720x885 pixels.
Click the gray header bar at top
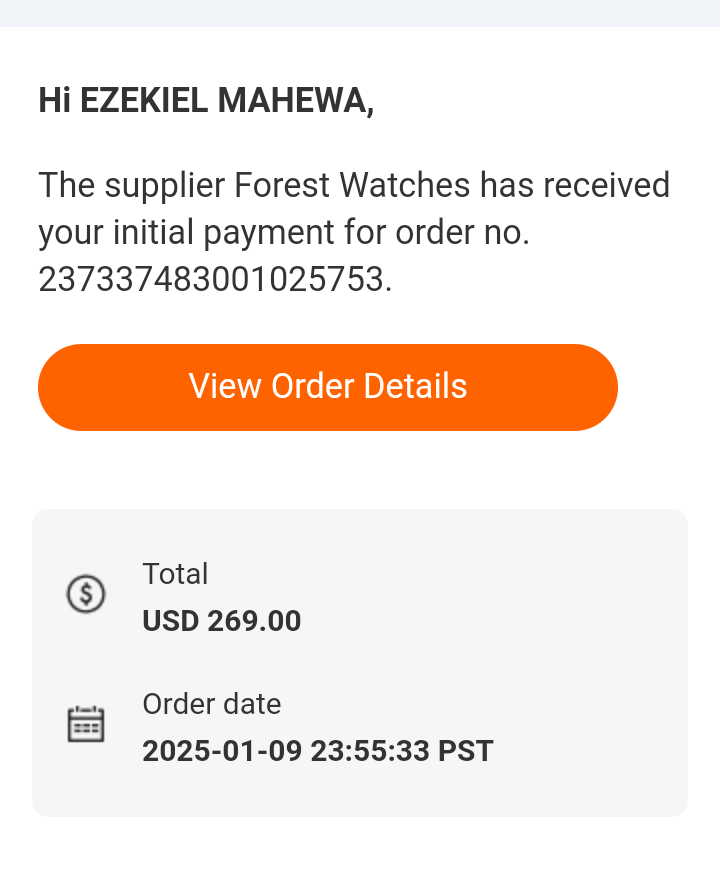click(x=360, y=13)
